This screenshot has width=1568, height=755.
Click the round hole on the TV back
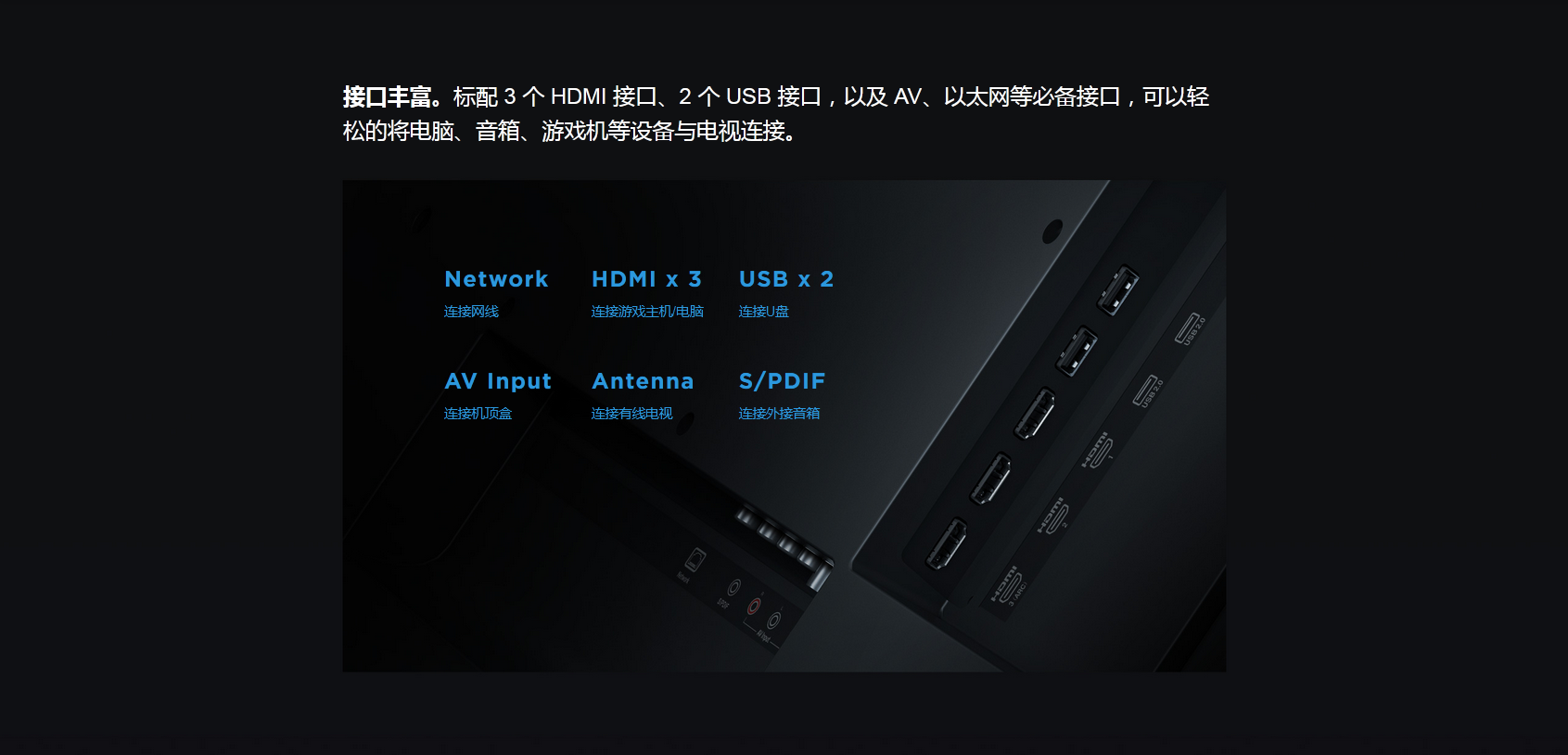click(x=1052, y=231)
